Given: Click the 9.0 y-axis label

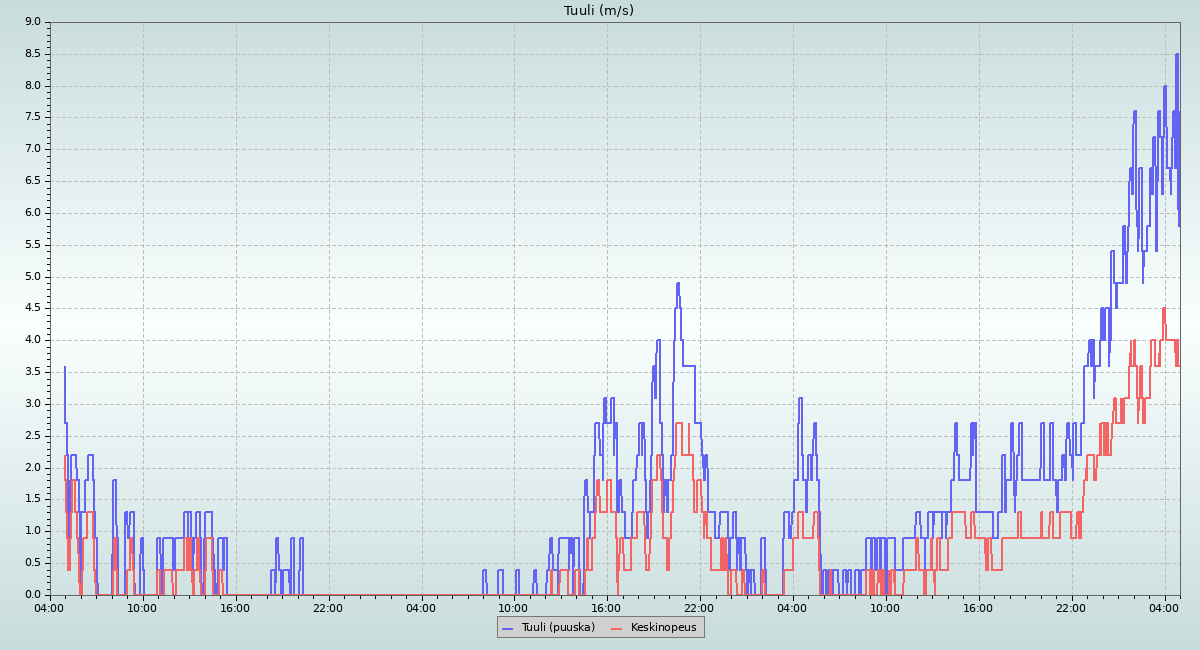Looking at the screenshot, I should click(32, 22).
